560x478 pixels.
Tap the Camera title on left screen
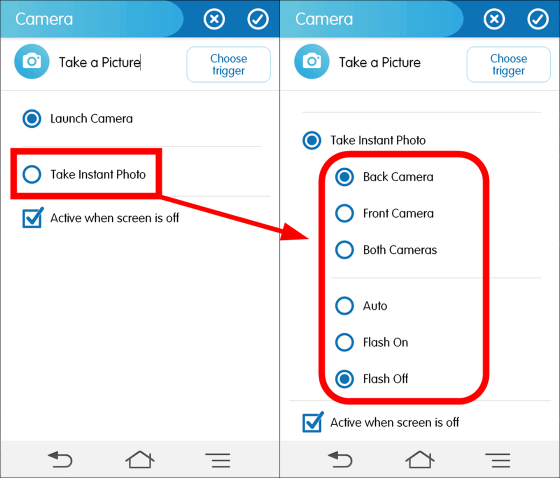[44, 19]
